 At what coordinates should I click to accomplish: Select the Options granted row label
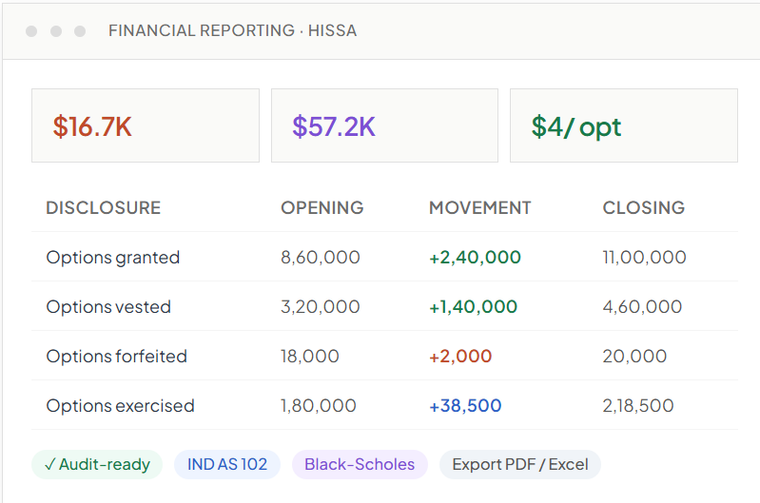click(x=113, y=257)
